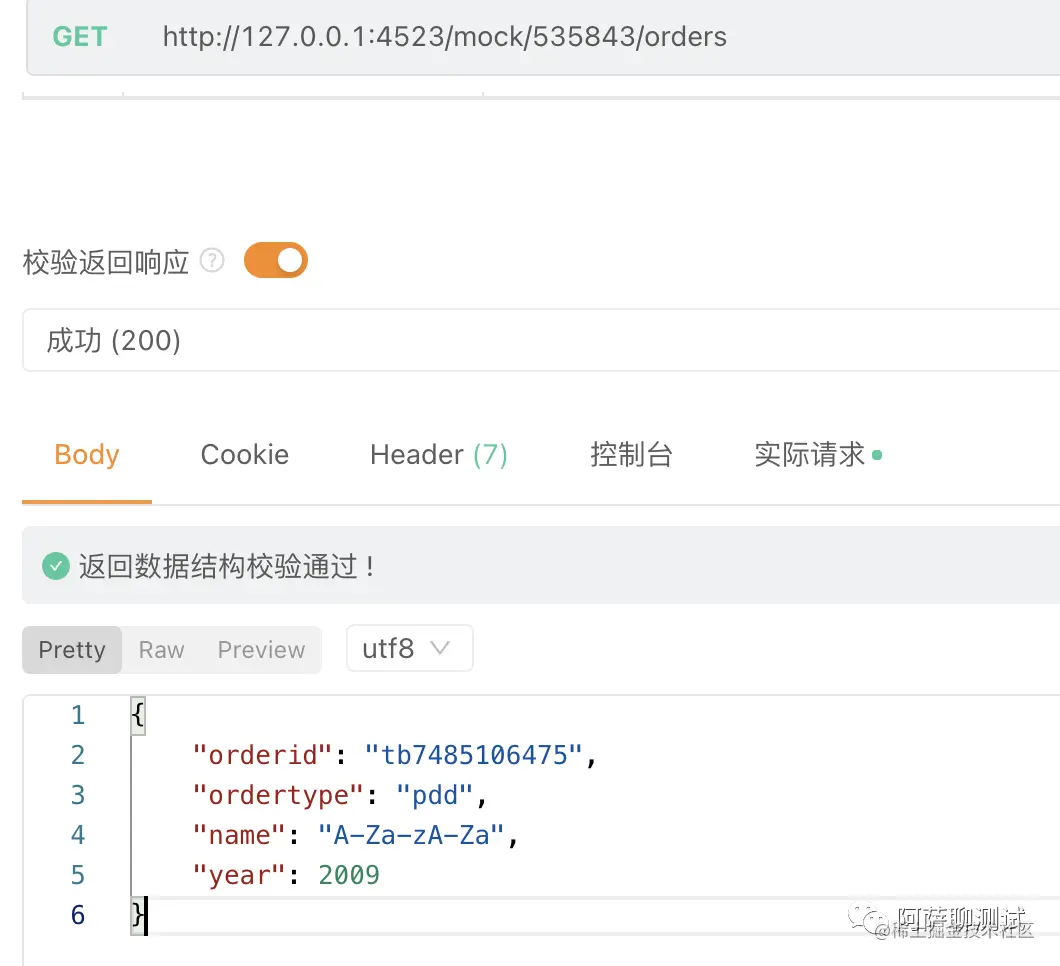Click the "orderid" key in the response

[x=263, y=755]
